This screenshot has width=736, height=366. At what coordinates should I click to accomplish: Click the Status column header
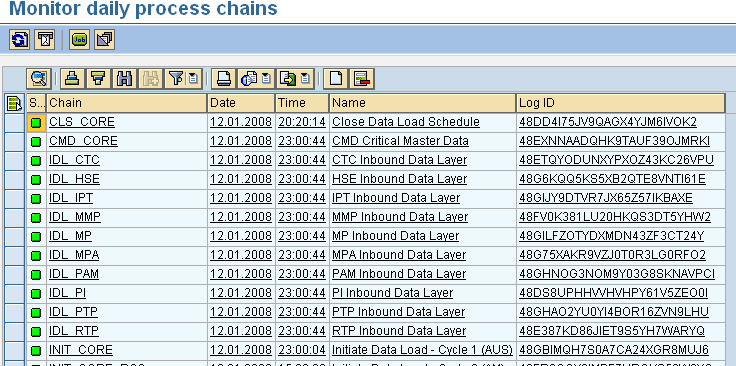click(x=36, y=103)
